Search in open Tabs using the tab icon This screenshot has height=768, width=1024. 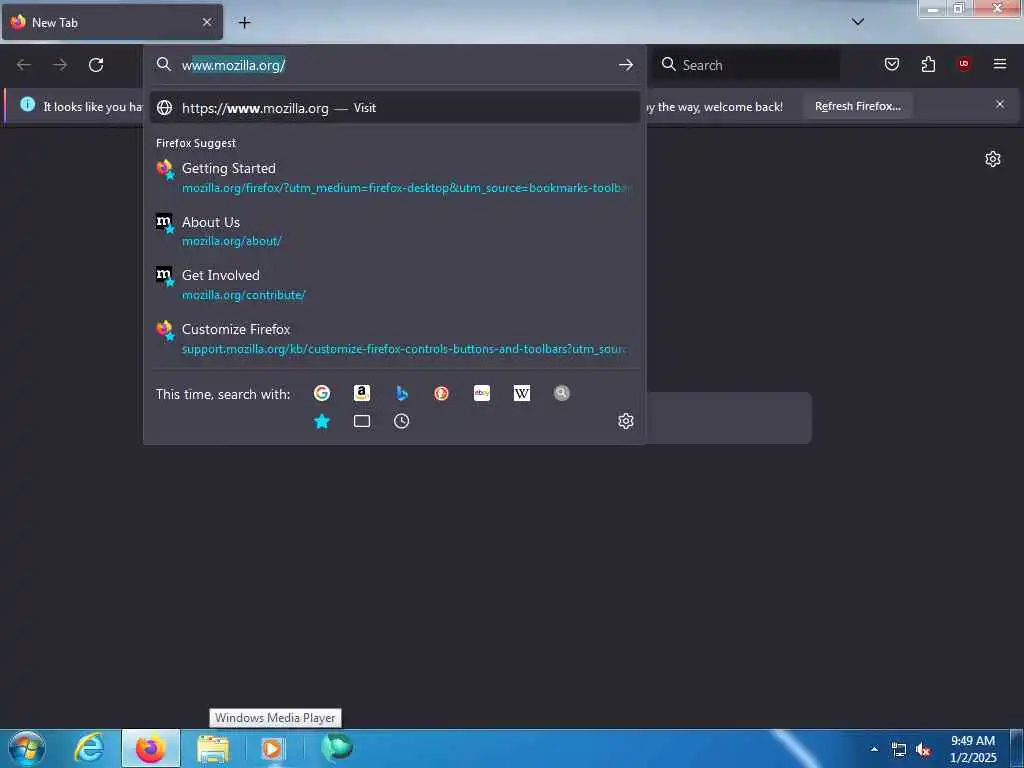pyautogui.click(x=362, y=421)
